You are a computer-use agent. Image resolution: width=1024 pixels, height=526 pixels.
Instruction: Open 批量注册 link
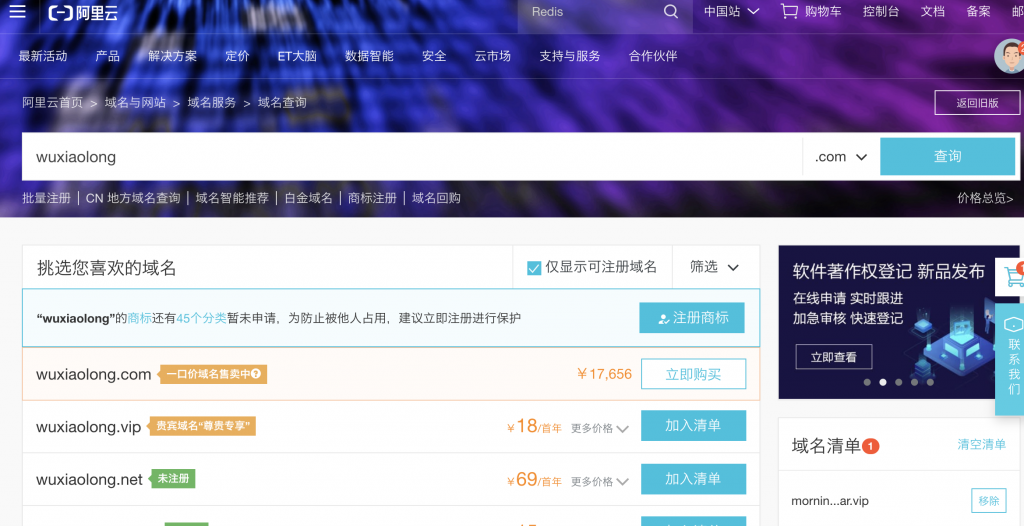point(46,198)
